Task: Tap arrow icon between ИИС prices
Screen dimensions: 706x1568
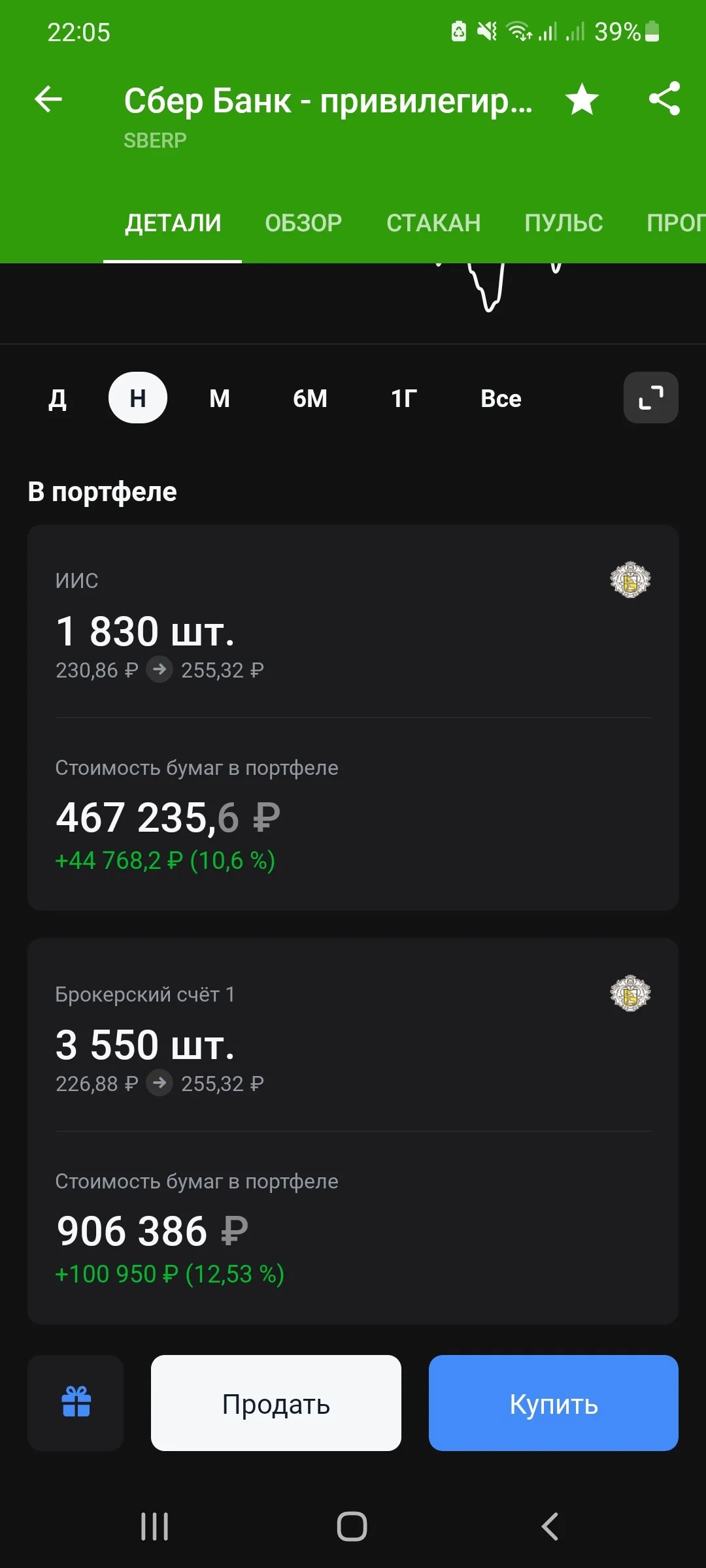Action: (x=160, y=670)
